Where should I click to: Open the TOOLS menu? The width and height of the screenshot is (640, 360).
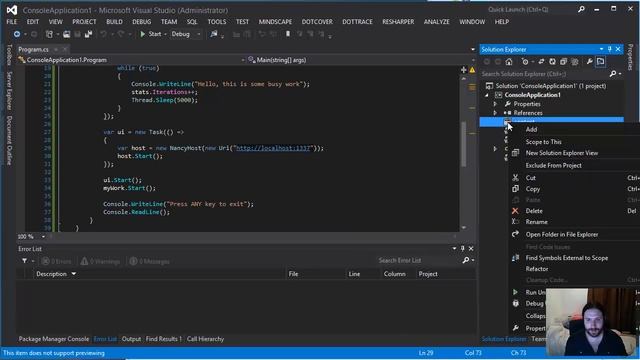coord(217,22)
